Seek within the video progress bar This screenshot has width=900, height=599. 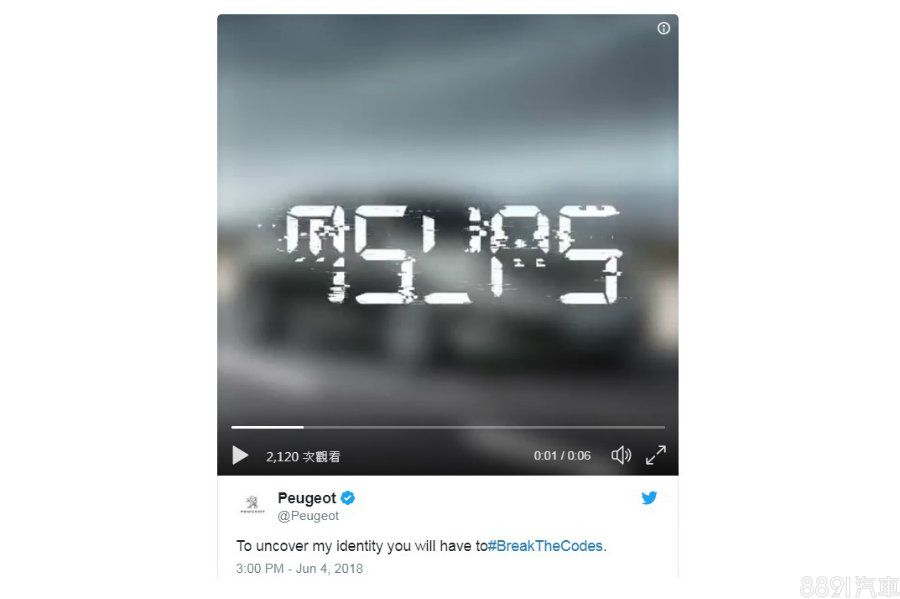click(448, 427)
